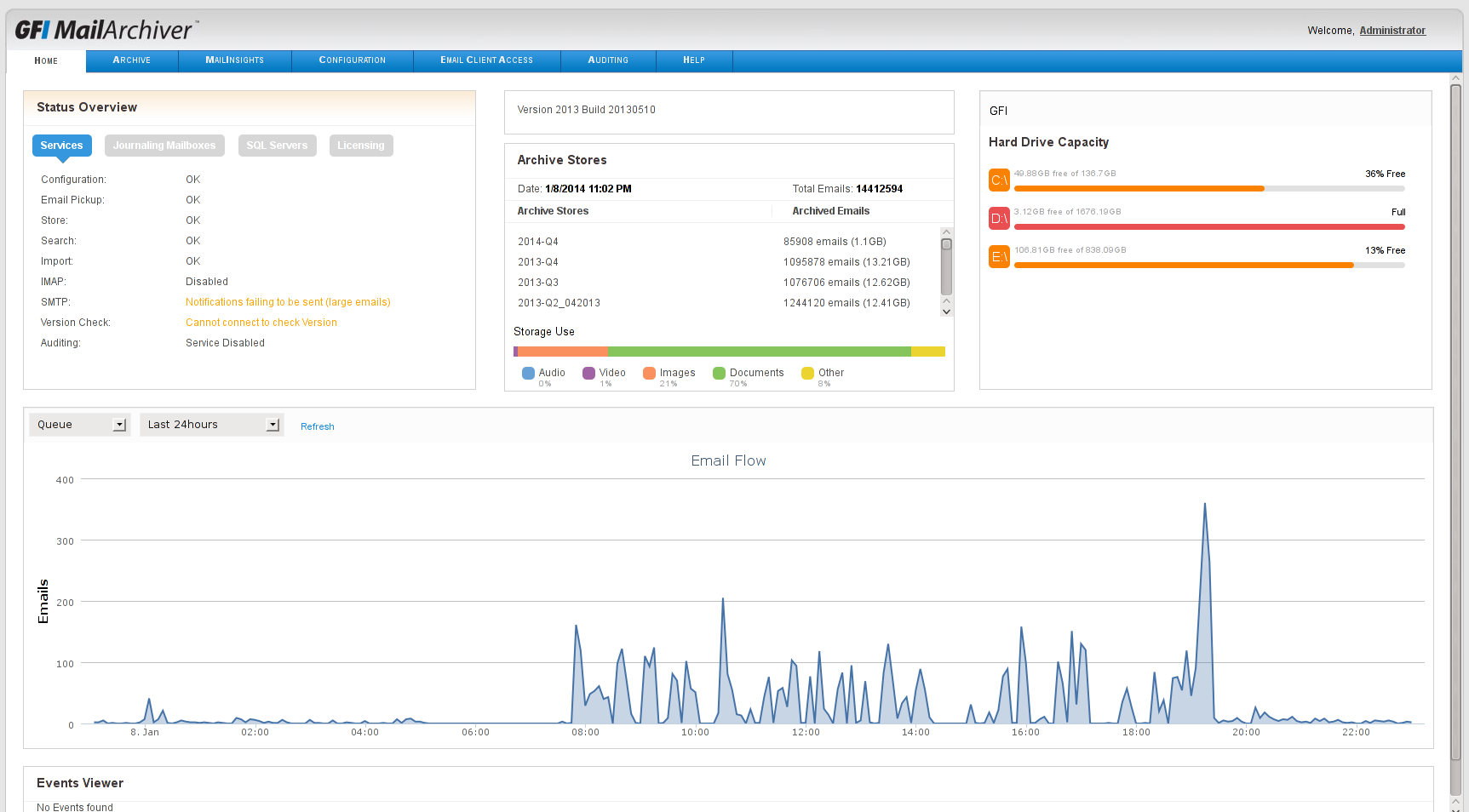Click the Images legend color marker
The height and width of the screenshot is (812, 1469).
649,373
